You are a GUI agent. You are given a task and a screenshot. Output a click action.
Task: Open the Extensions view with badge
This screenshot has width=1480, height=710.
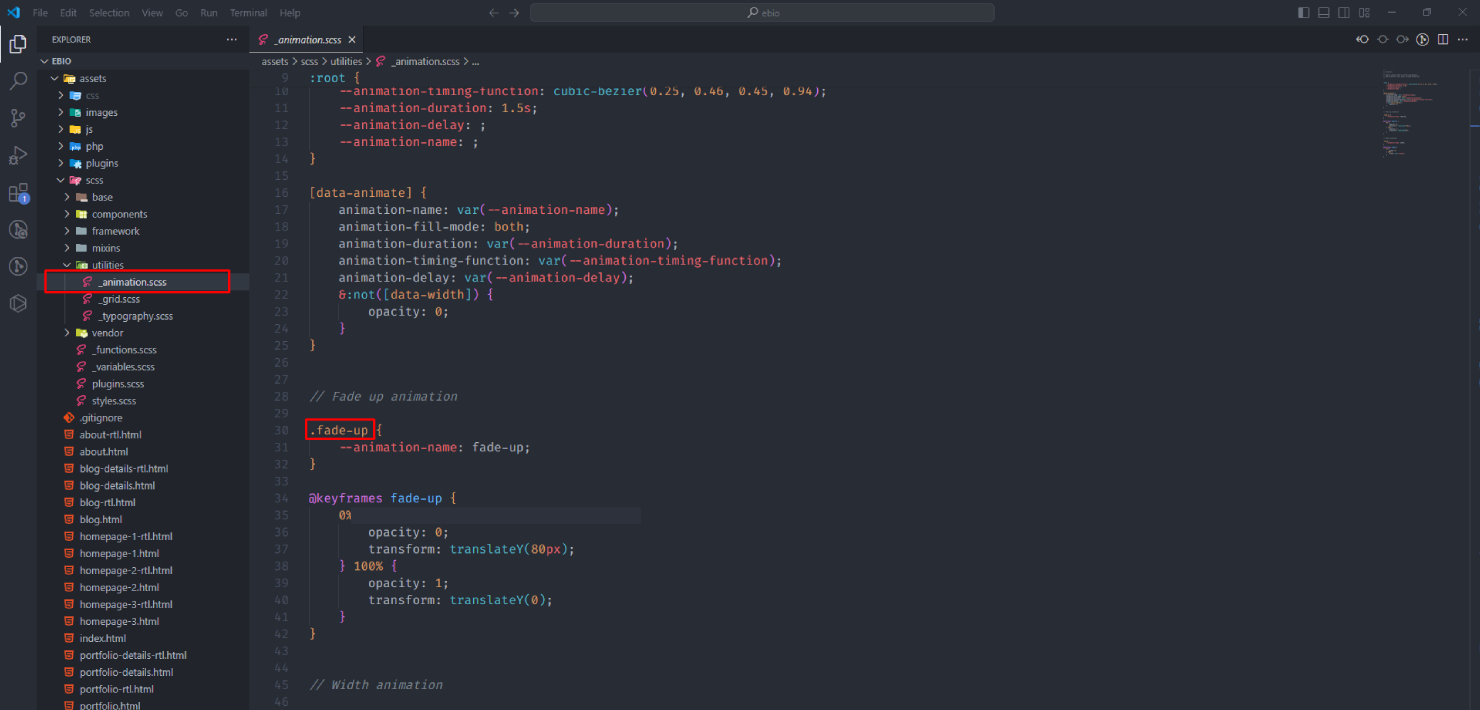tap(18, 192)
